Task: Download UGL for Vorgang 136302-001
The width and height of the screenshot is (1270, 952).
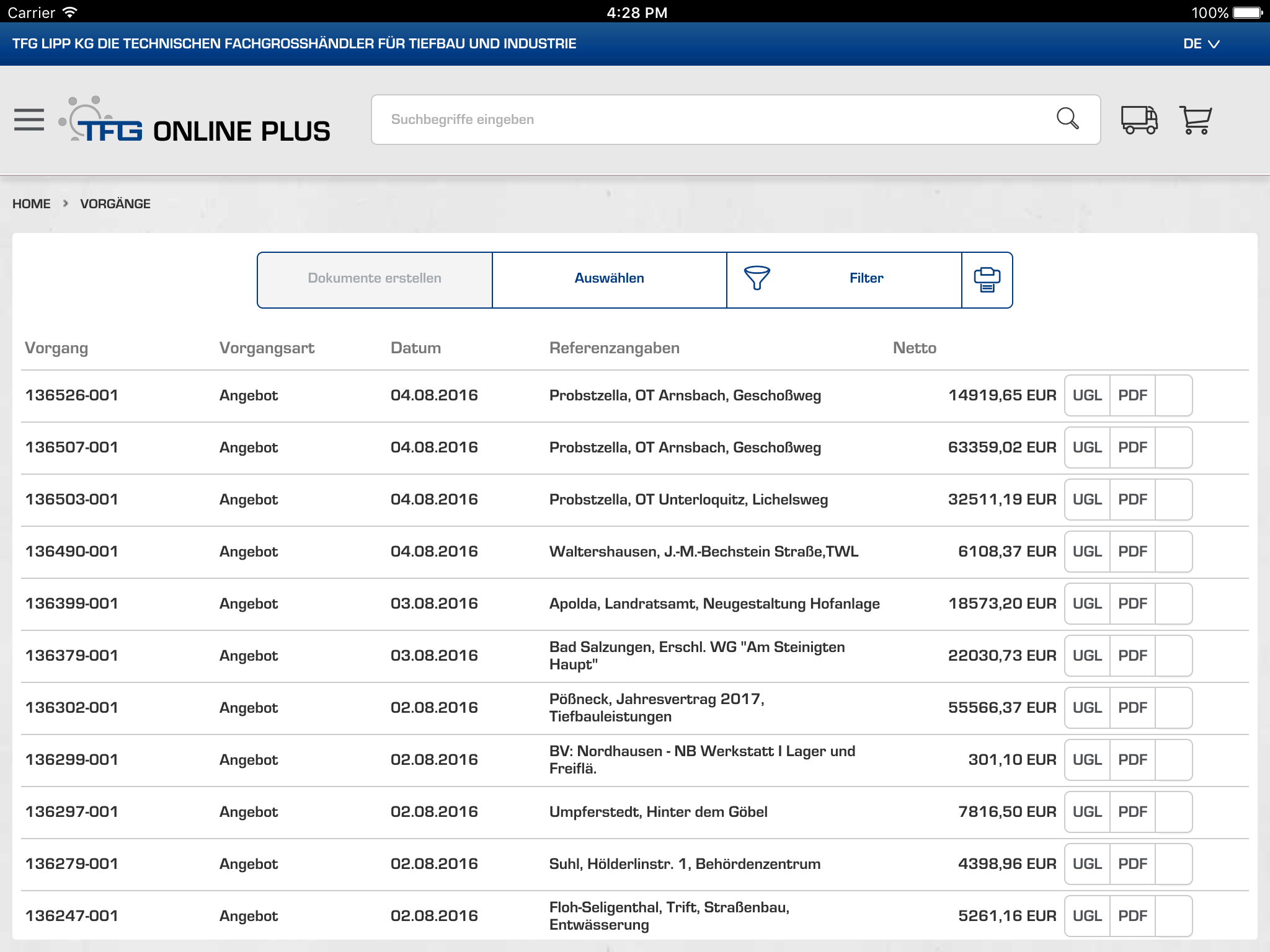Action: click(x=1087, y=708)
